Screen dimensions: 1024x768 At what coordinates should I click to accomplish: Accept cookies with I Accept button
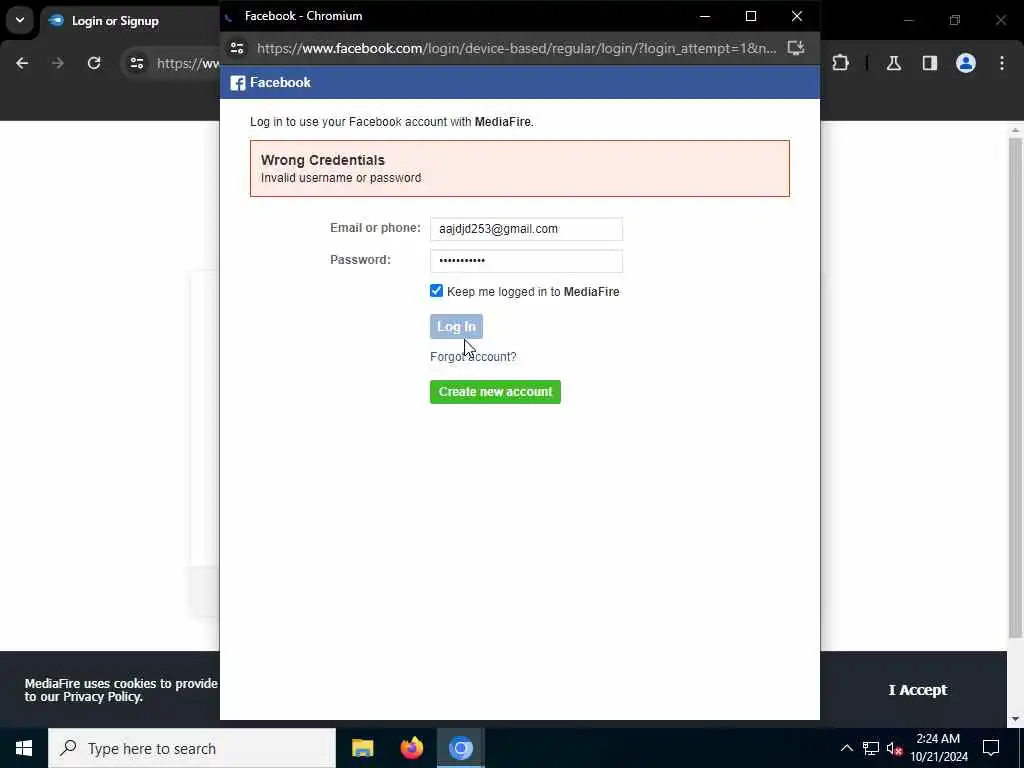coord(917,690)
